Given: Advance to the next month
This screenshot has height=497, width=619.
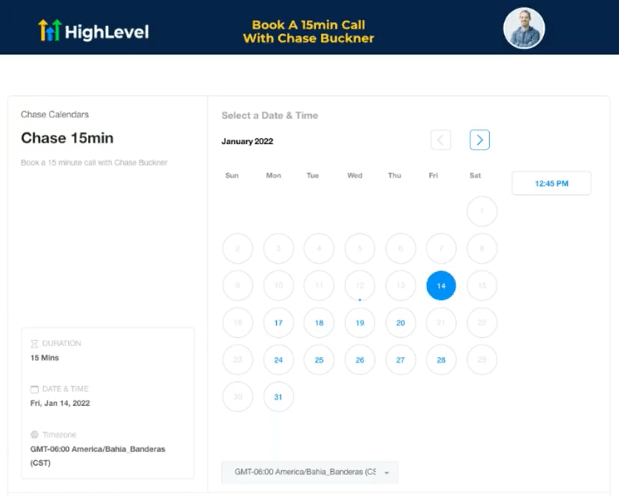Looking at the screenshot, I should click(x=480, y=140).
